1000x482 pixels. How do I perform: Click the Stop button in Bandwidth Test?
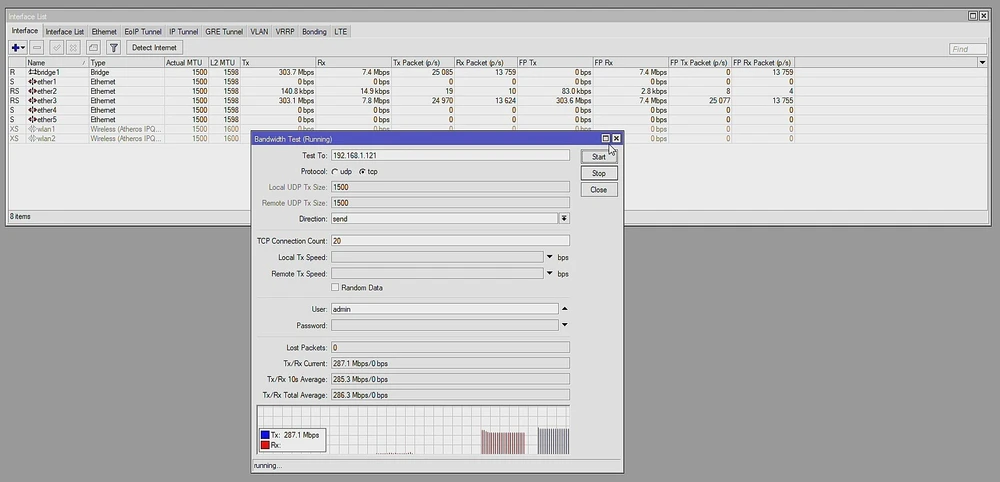pos(599,173)
